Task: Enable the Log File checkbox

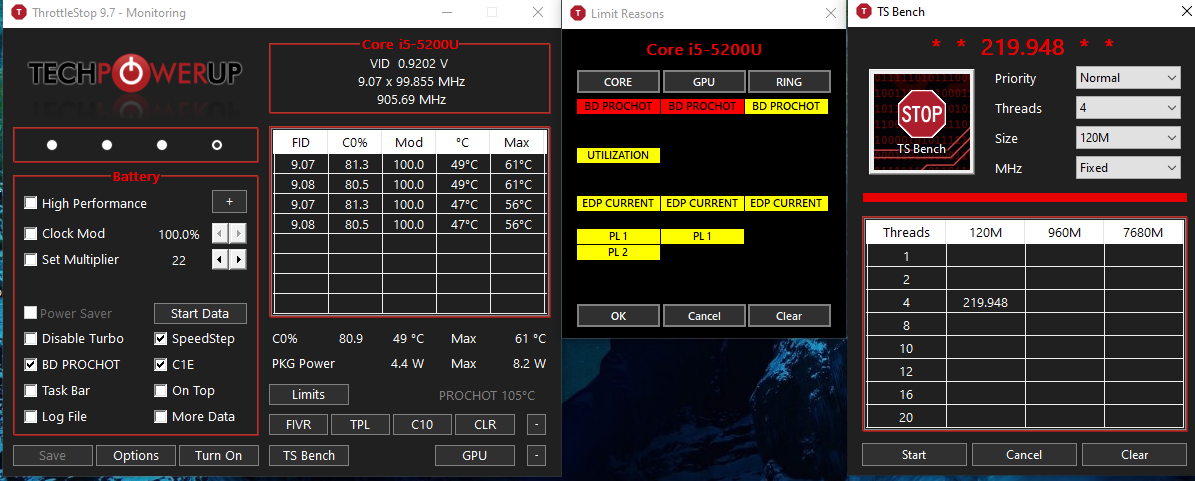Action: point(30,416)
